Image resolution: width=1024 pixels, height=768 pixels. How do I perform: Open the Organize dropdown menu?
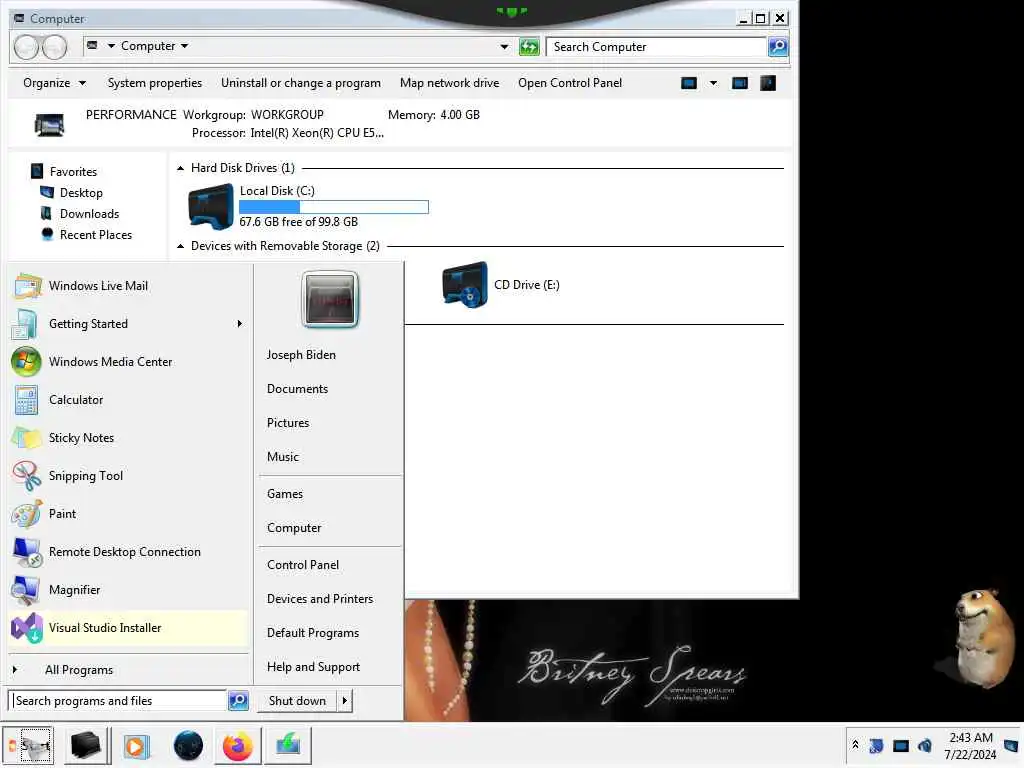click(x=54, y=83)
